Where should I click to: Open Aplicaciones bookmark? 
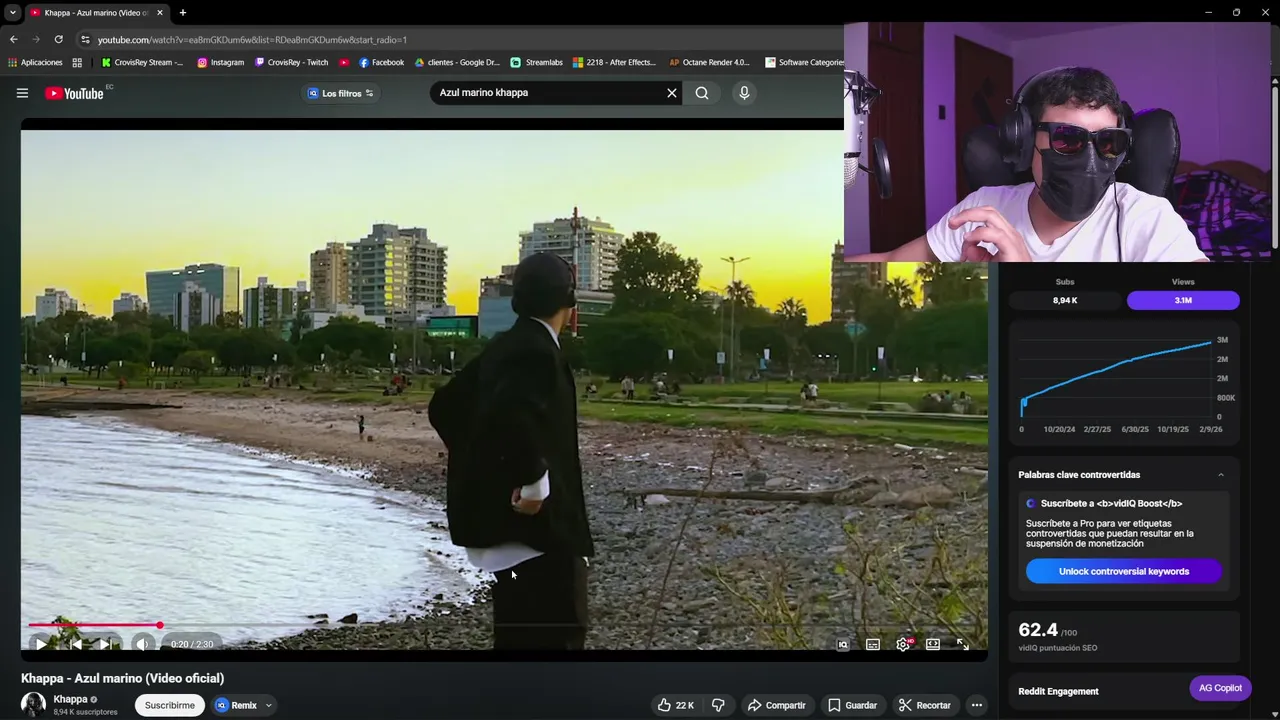[x=35, y=62]
